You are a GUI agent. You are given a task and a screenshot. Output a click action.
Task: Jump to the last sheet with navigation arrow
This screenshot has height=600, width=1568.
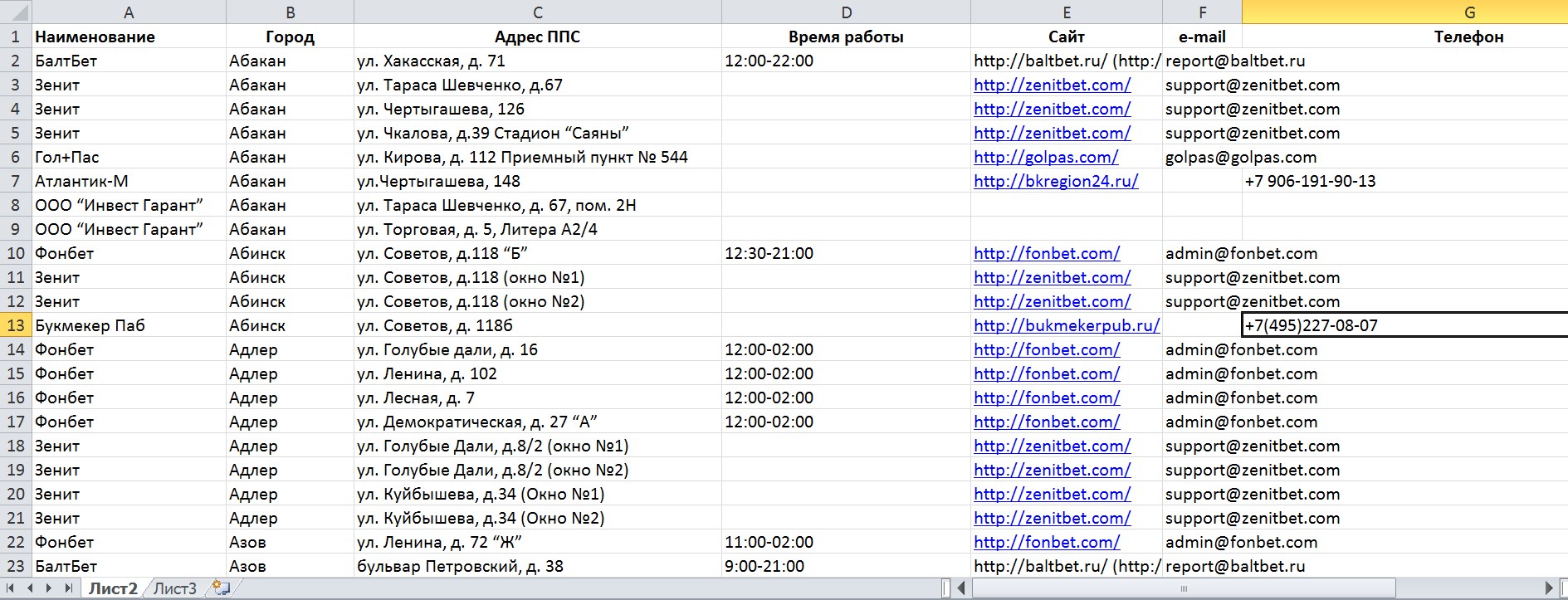tap(68, 588)
